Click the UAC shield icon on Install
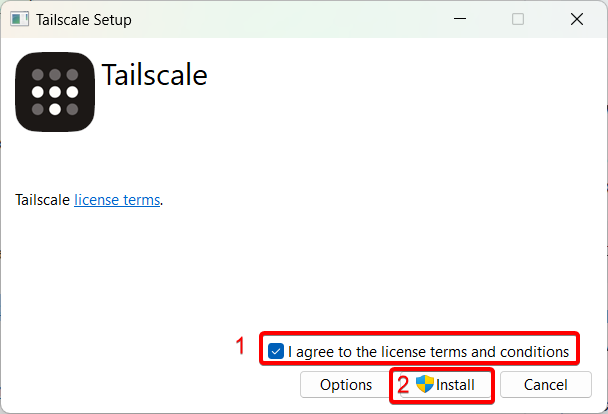 (x=425, y=384)
